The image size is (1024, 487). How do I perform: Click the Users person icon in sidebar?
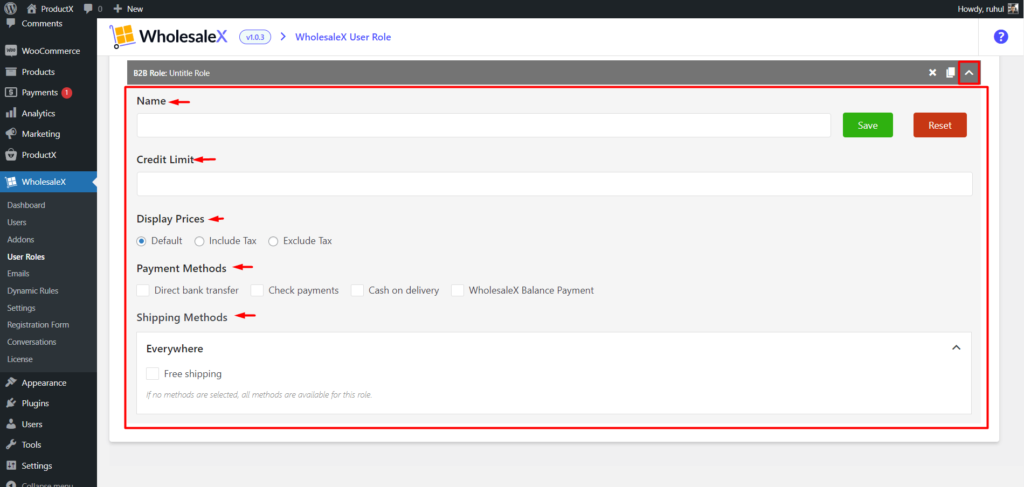click(x=10, y=424)
